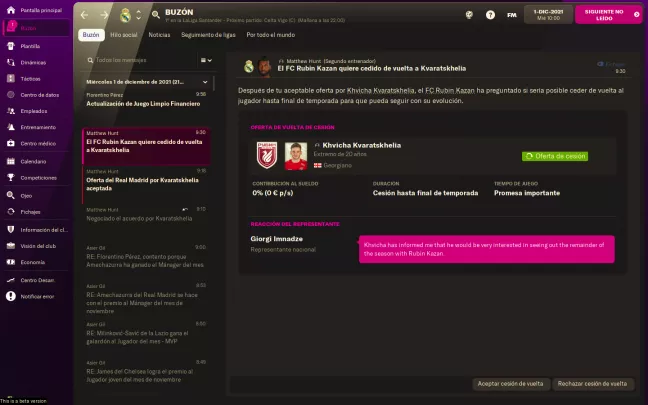This screenshot has width=648, height=405.
Task: Click Cesión hasta final de temporada value
Action: tap(425, 193)
